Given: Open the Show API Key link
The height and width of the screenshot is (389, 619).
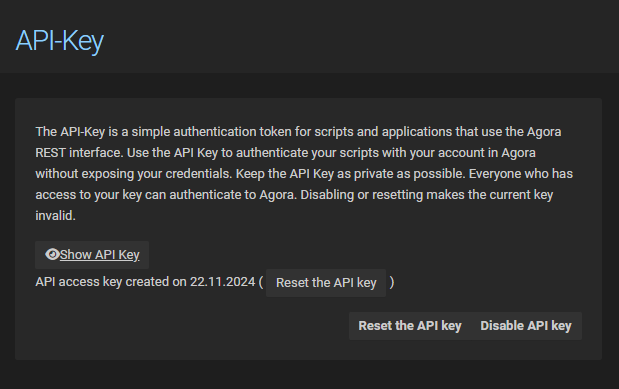Looking at the screenshot, I should [99, 255].
